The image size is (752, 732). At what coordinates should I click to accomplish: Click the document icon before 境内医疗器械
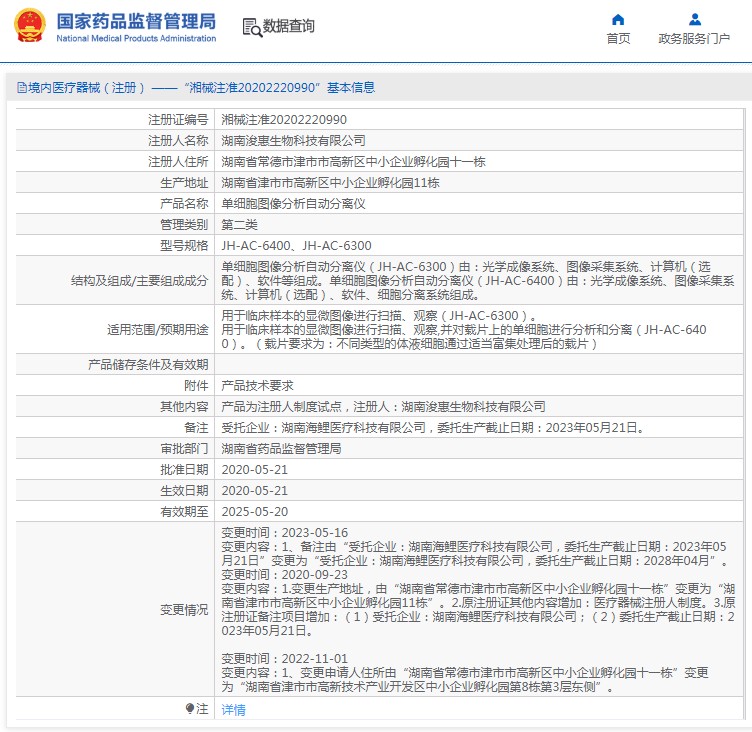(x=20, y=88)
